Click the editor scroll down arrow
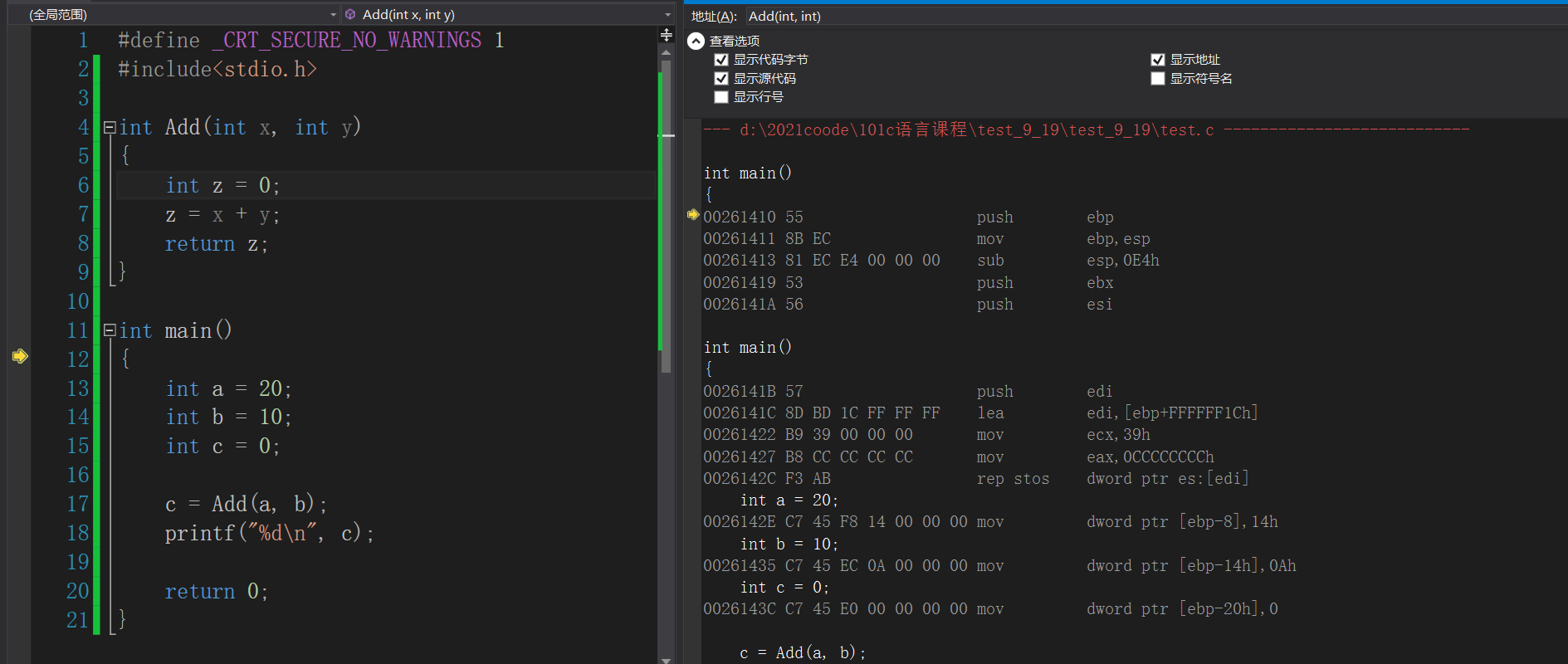The image size is (1568, 664). (666, 660)
